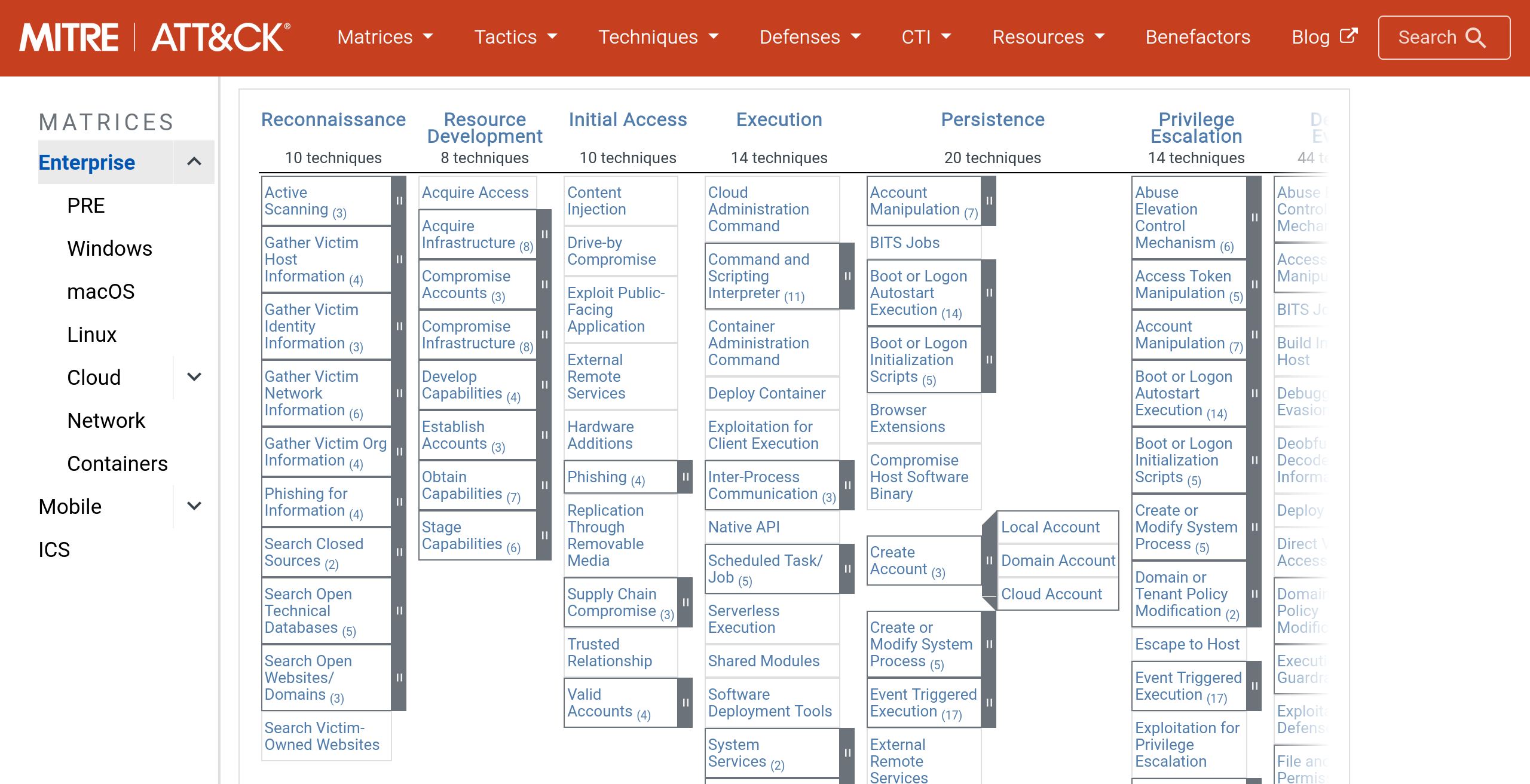
Task: Open the Initial Access tactic heading
Action: pyautogui.click(x=628, y=120)
